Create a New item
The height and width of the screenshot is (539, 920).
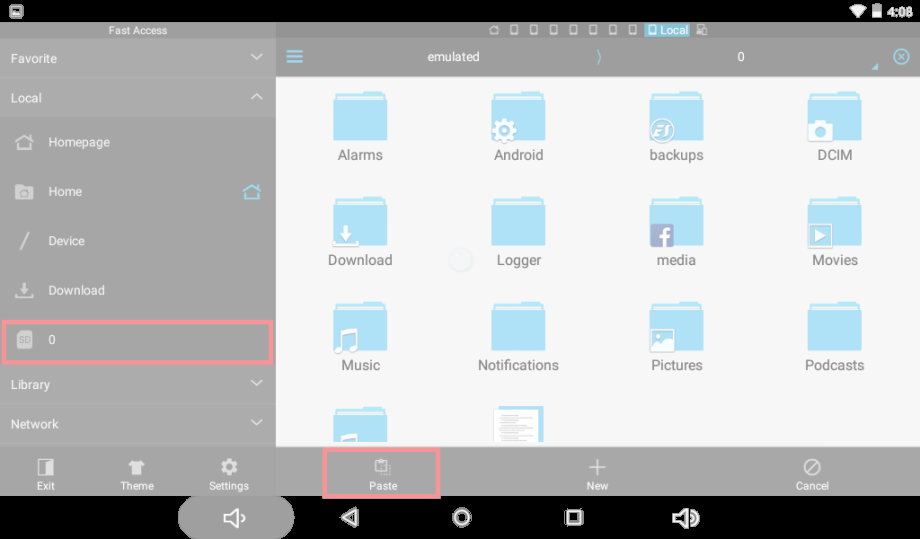coord(597,474)
